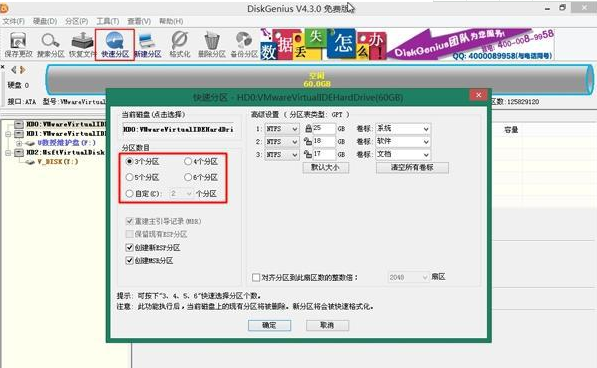Open the 查看(V) menu

point(139,21)
